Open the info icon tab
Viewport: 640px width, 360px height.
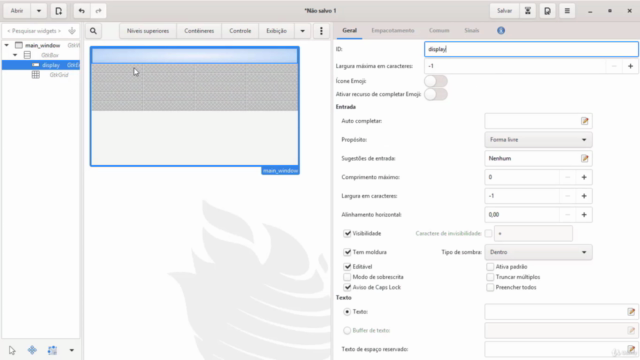tap(501, 31)
